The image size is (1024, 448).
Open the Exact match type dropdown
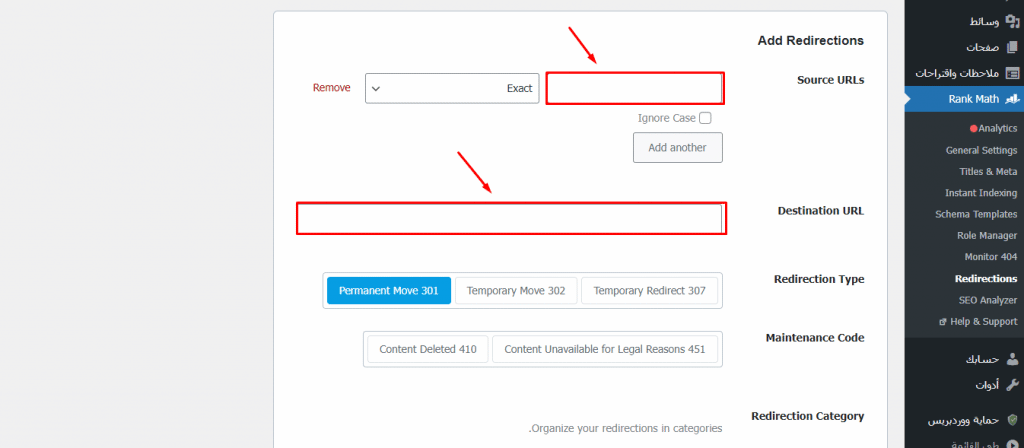(452, 88)
